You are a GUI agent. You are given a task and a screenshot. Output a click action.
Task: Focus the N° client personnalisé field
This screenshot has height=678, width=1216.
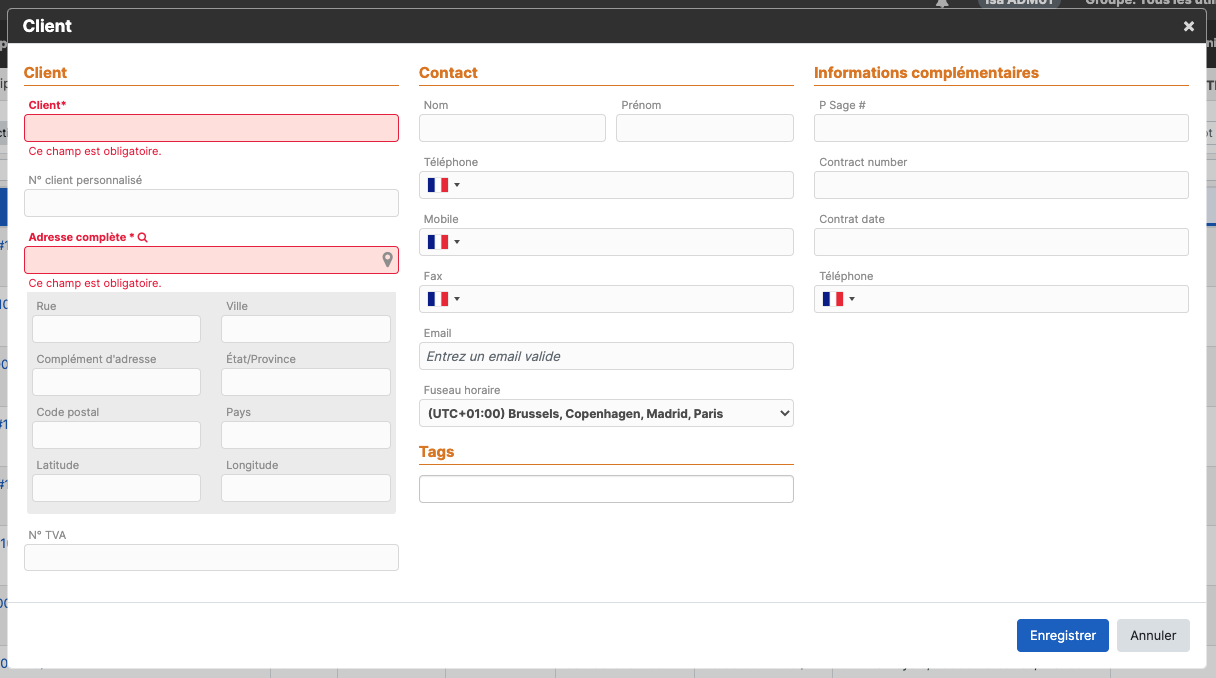(211, 203)
